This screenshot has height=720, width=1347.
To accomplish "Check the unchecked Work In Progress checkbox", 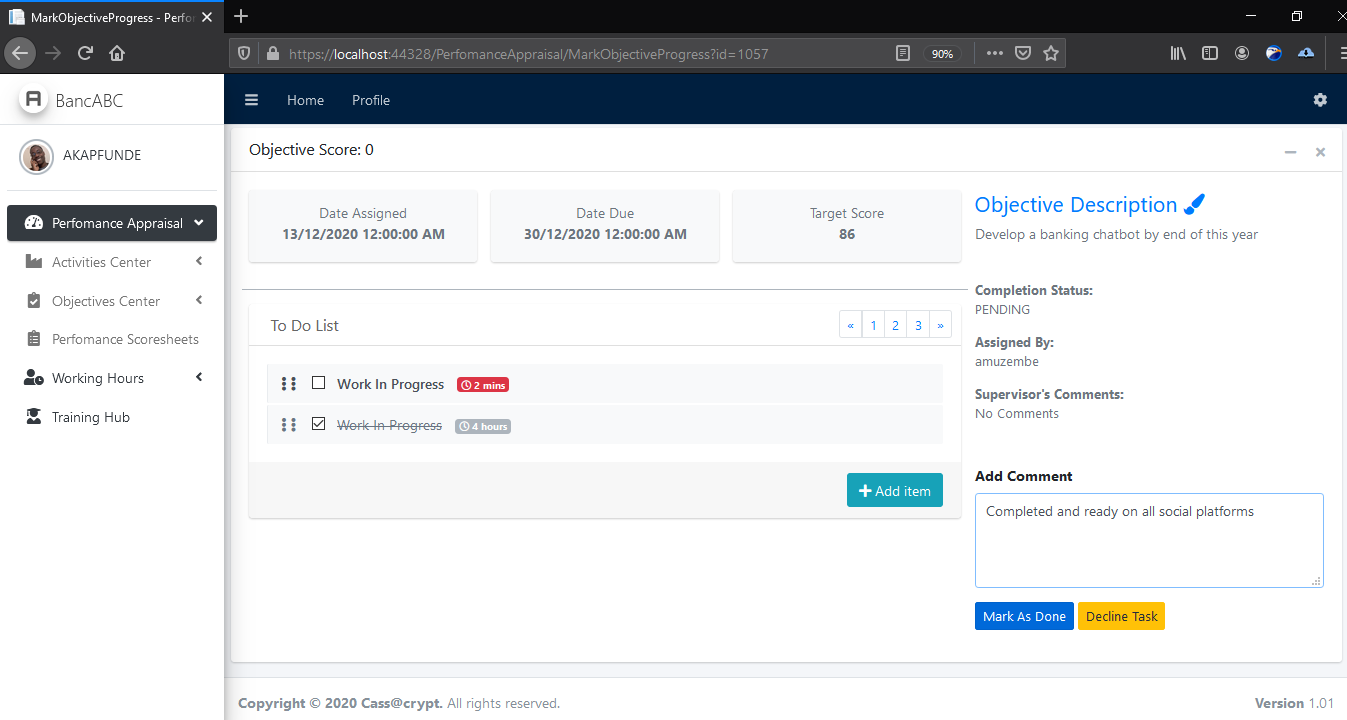I will click(319, 383).
